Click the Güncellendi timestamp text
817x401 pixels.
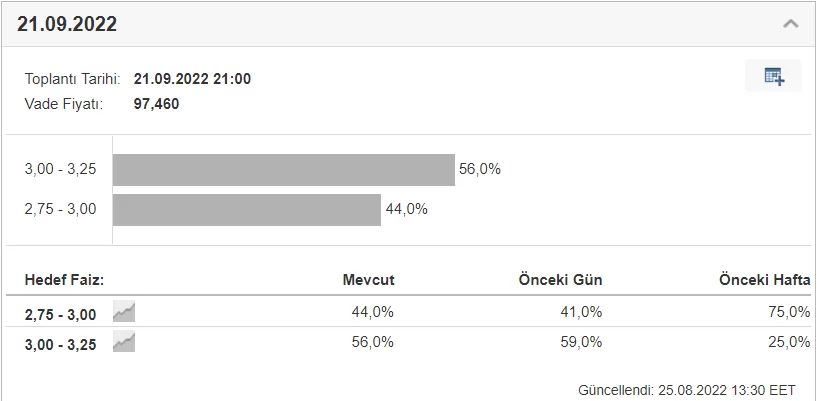point(686,389)
